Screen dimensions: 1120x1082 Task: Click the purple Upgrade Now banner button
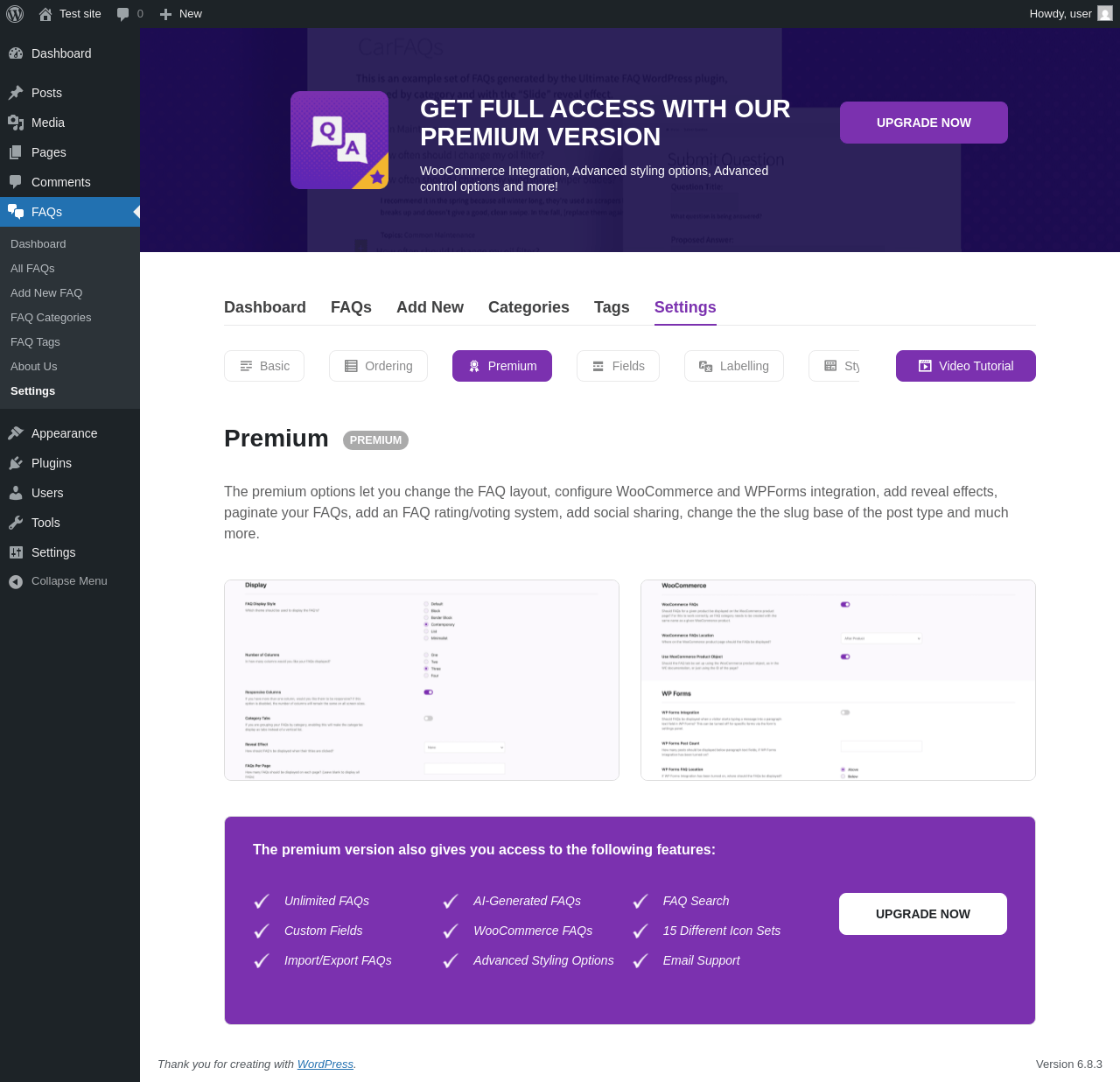pos(923,123)
